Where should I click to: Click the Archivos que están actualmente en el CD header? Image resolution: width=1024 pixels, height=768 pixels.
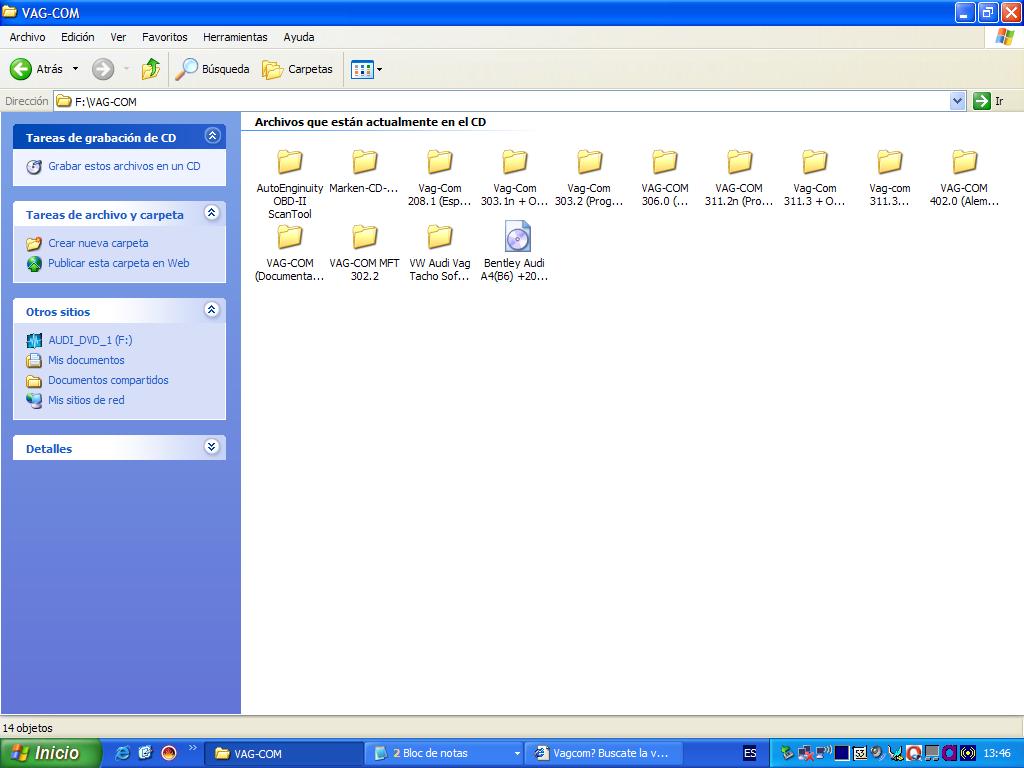[x=370, y=122]
